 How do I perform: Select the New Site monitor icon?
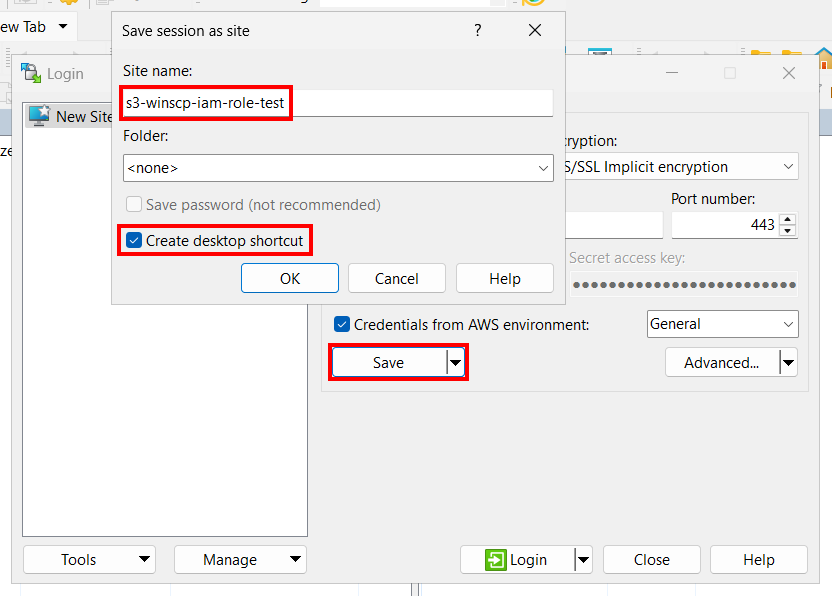click(x=40, y=116)
